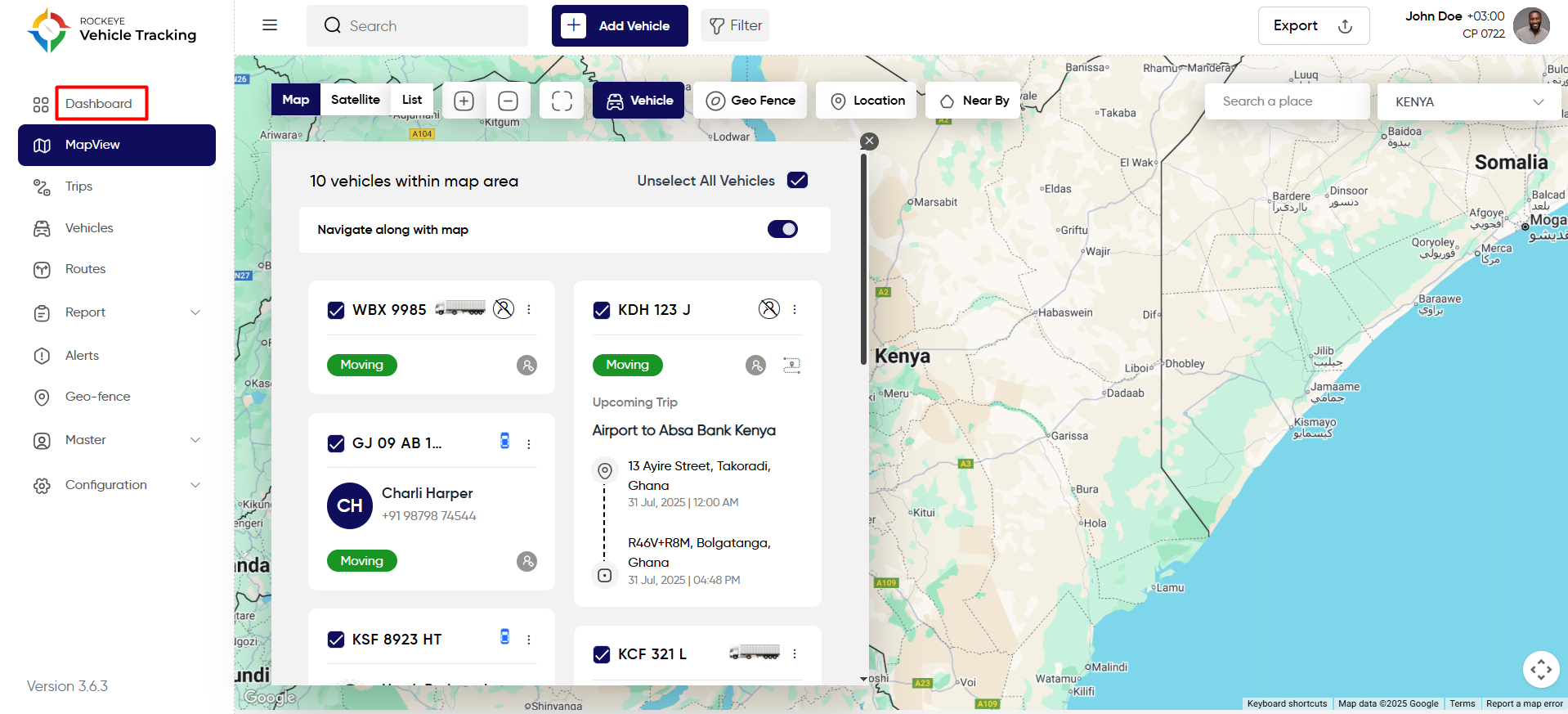
Task: Click blue mobile device icon on KSF 8923 HT
Action: coord(505,636)
